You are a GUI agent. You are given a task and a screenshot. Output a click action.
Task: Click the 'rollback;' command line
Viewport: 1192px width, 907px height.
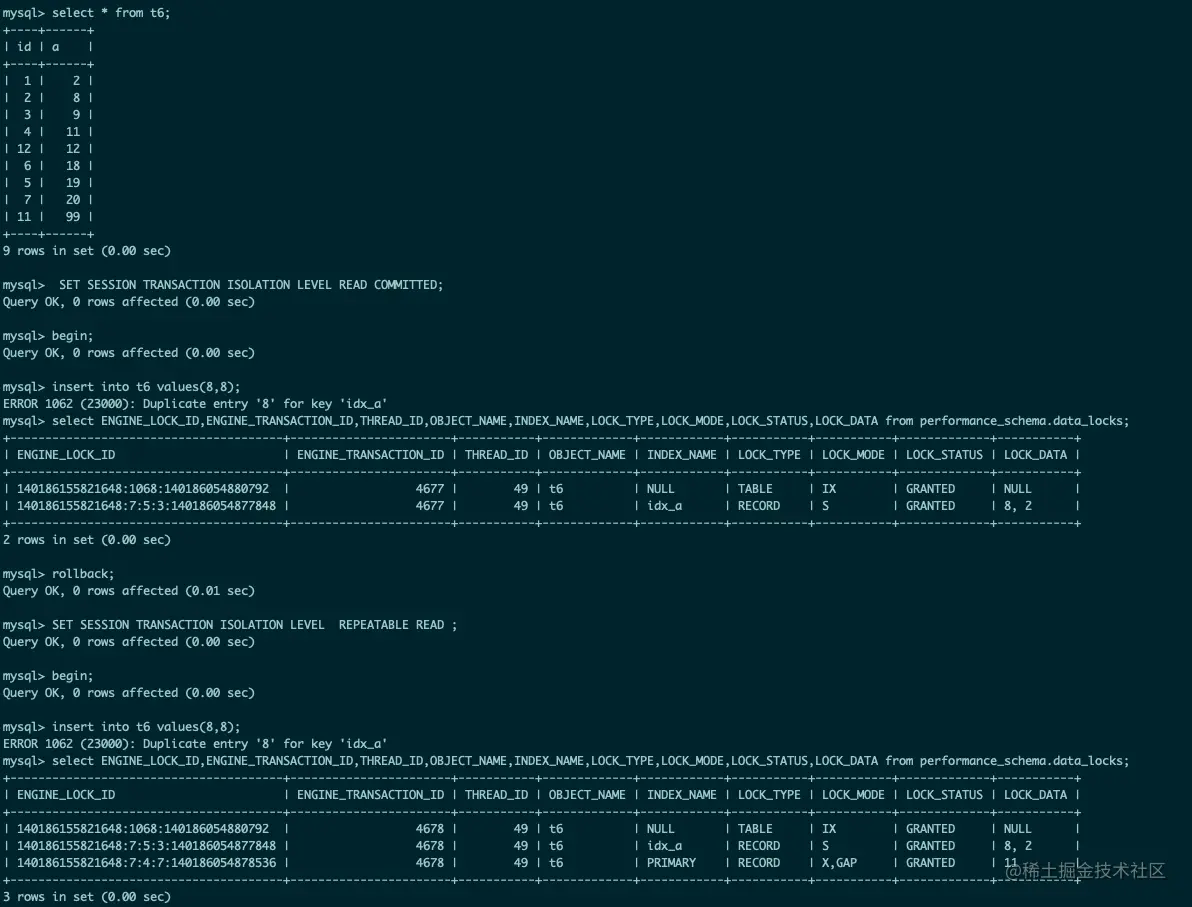click(x=83, y=574)
